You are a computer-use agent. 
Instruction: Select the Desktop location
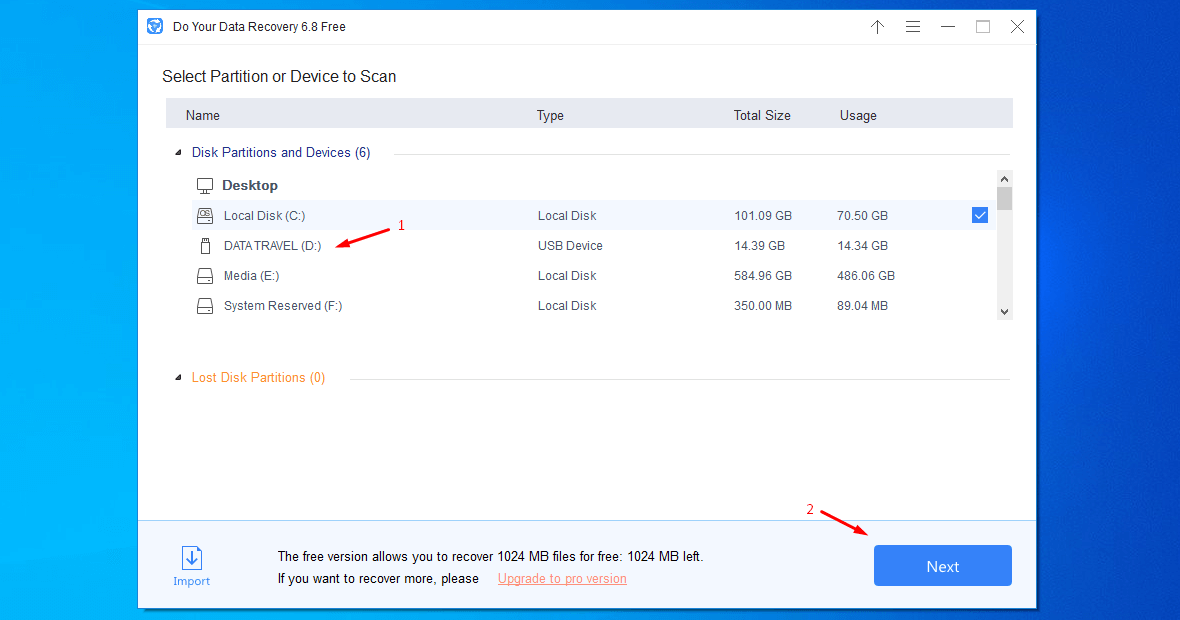pyautogui.click(x=250, y=185)
